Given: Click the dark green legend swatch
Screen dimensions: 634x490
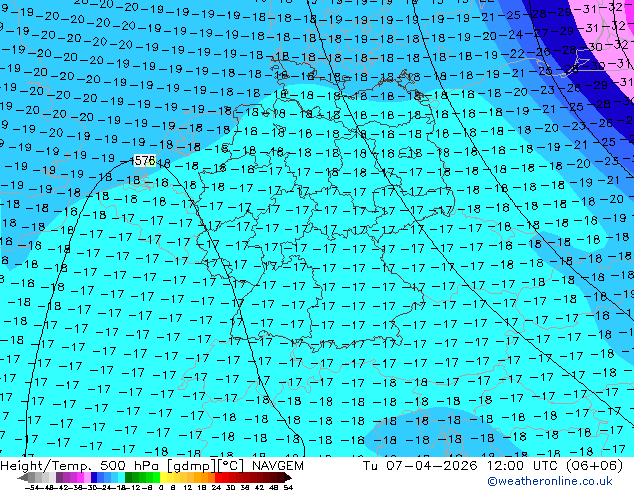Looking at the screenshot, I should (129, 477).
